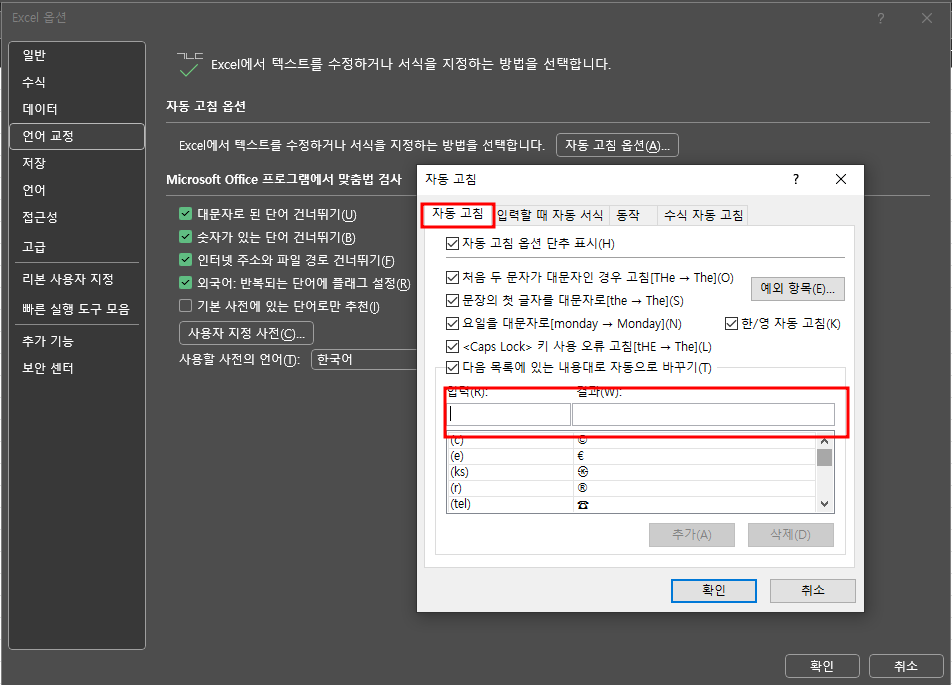Toggle Caps Lock 키 사용 오류 고침 checkbox
Screen dimensions: 952x685
(x=452, y=346)
